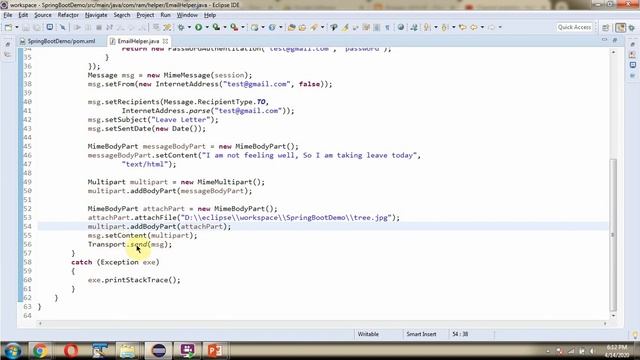The image size is (640, 360).
Task: Click the Open Type folder icon
Action: pyautogui.click(x=291, y=27)
